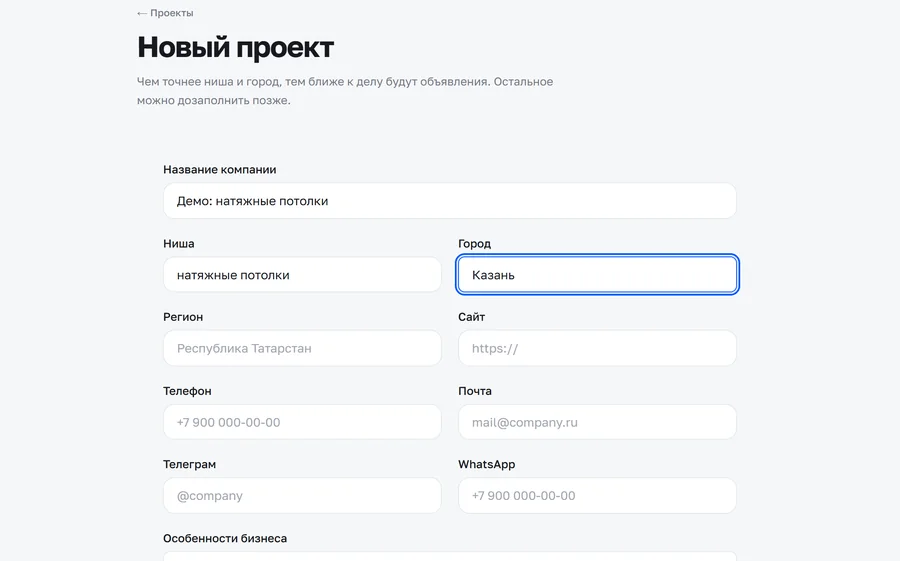Click the Сайт label
The image size is (900, 561).
471,317
